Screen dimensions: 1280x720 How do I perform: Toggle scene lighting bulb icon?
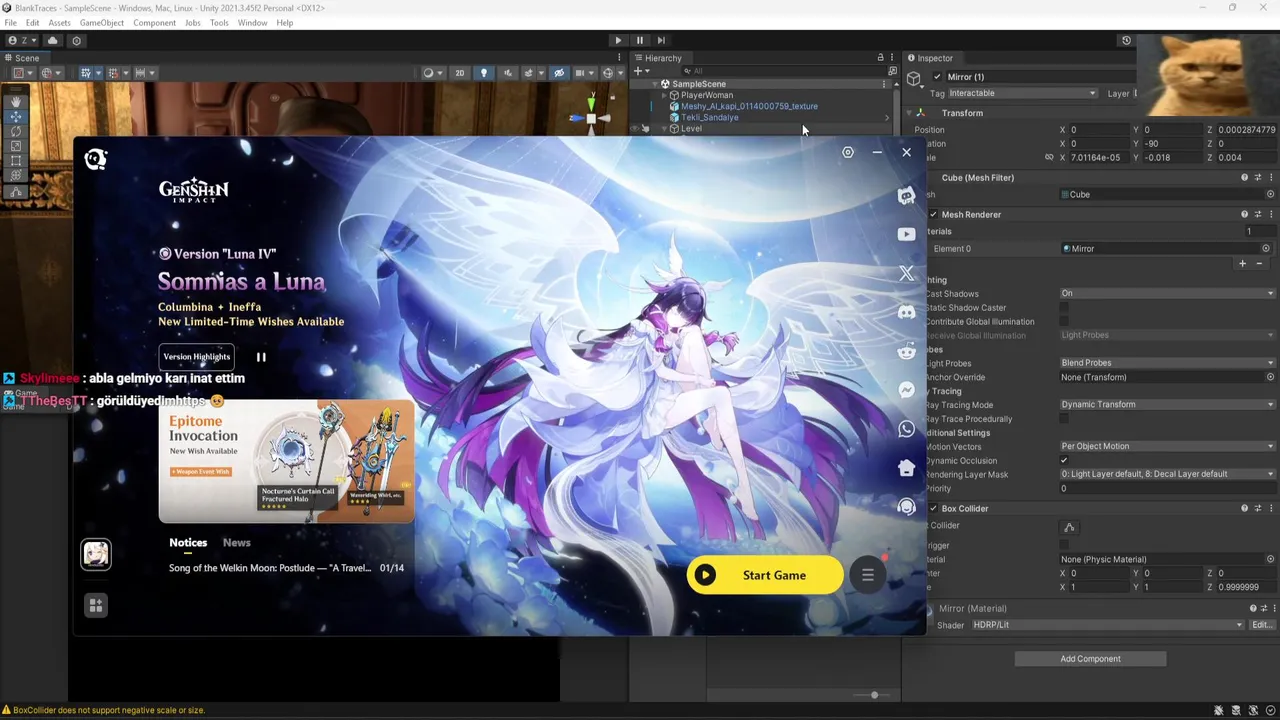point(484,73)
